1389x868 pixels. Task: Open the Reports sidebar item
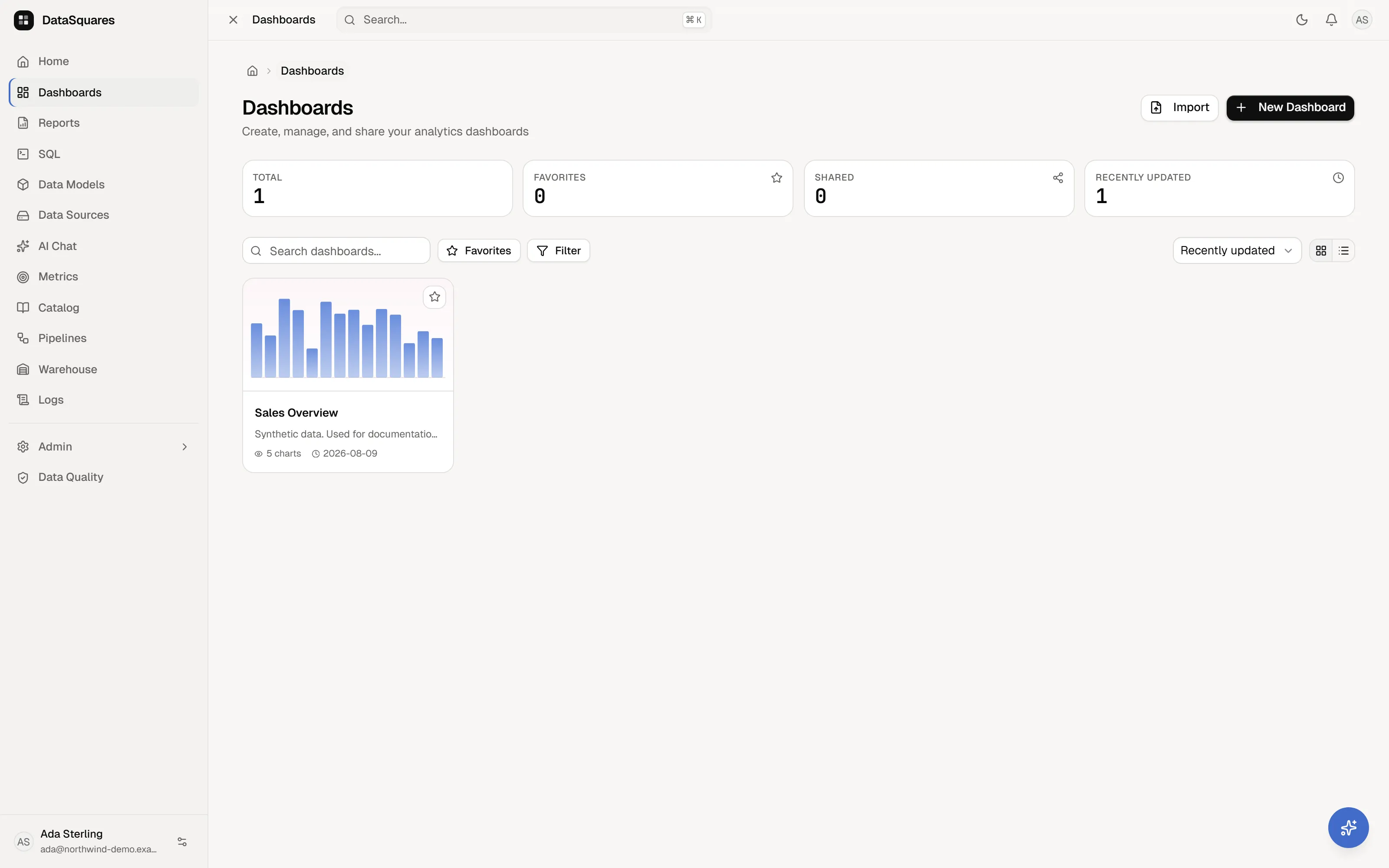click(103, 123)
